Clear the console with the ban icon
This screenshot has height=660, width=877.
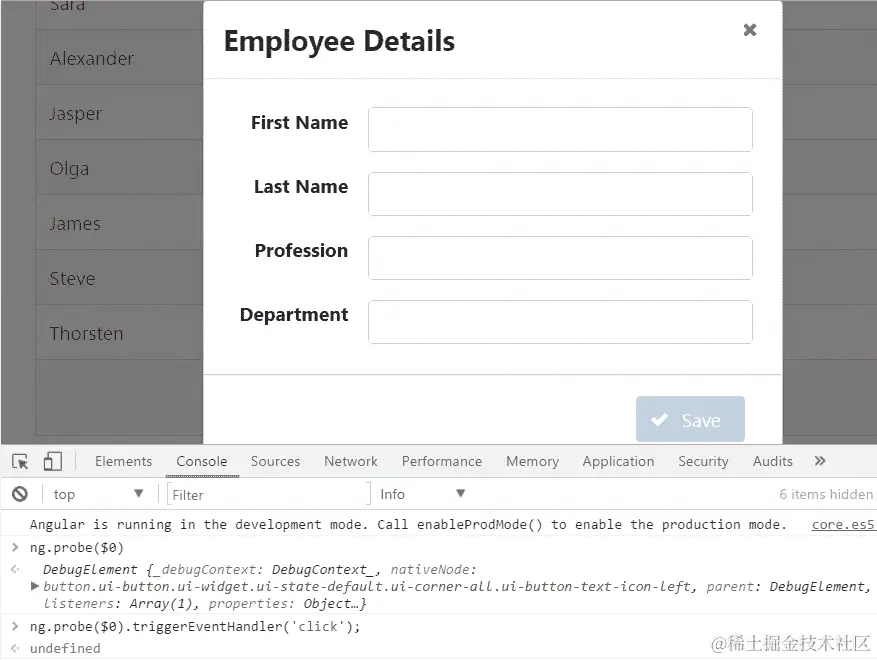point(20,494)
